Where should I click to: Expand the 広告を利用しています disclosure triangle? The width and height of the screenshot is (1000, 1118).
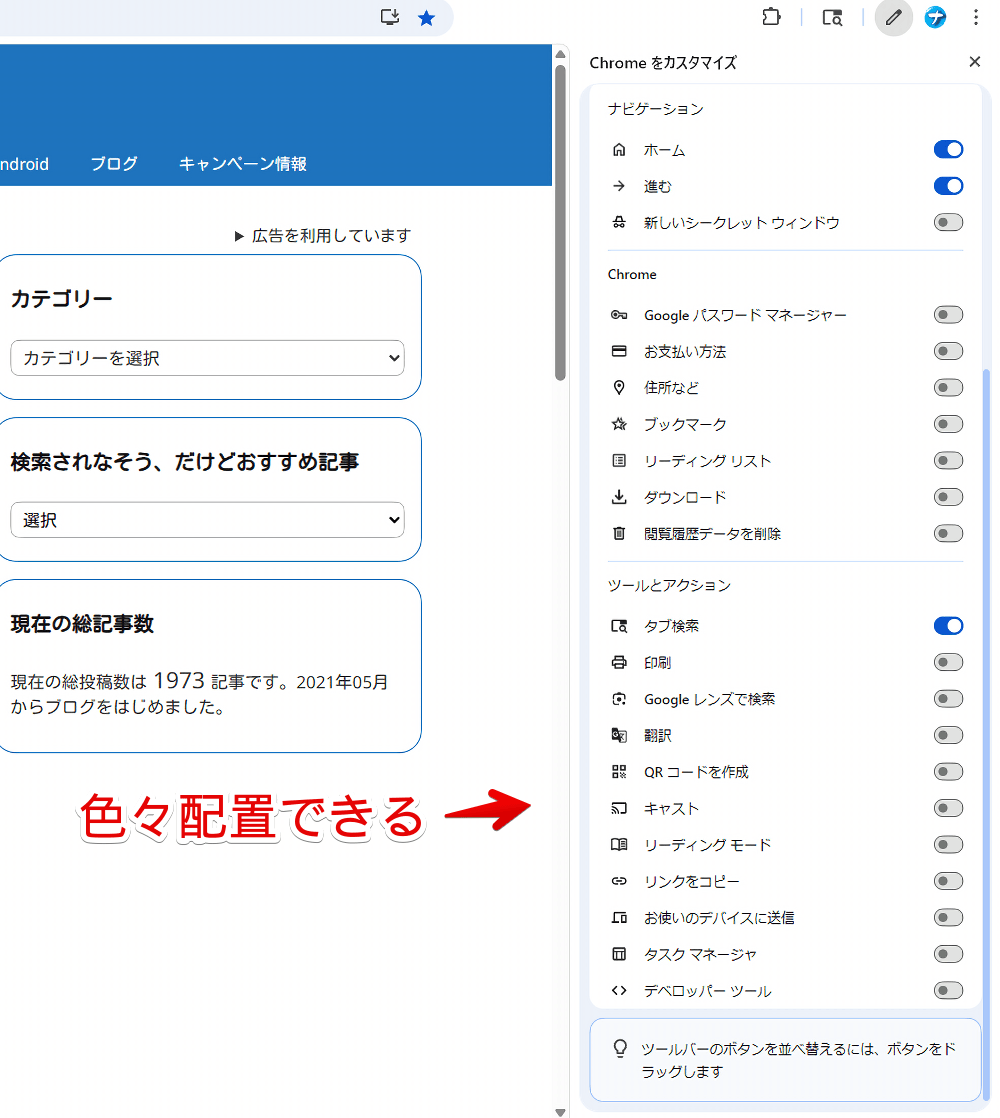[x=239, y=236]
